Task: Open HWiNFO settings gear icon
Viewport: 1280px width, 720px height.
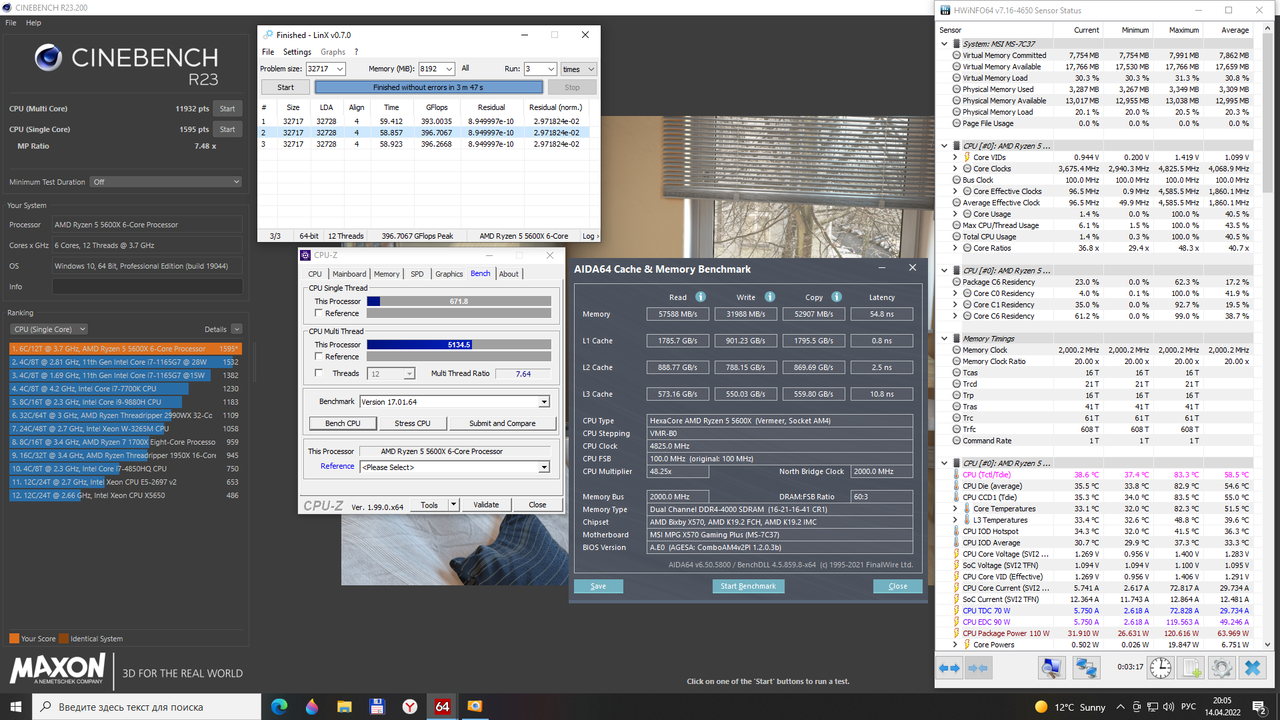Action: (1222, 667)
